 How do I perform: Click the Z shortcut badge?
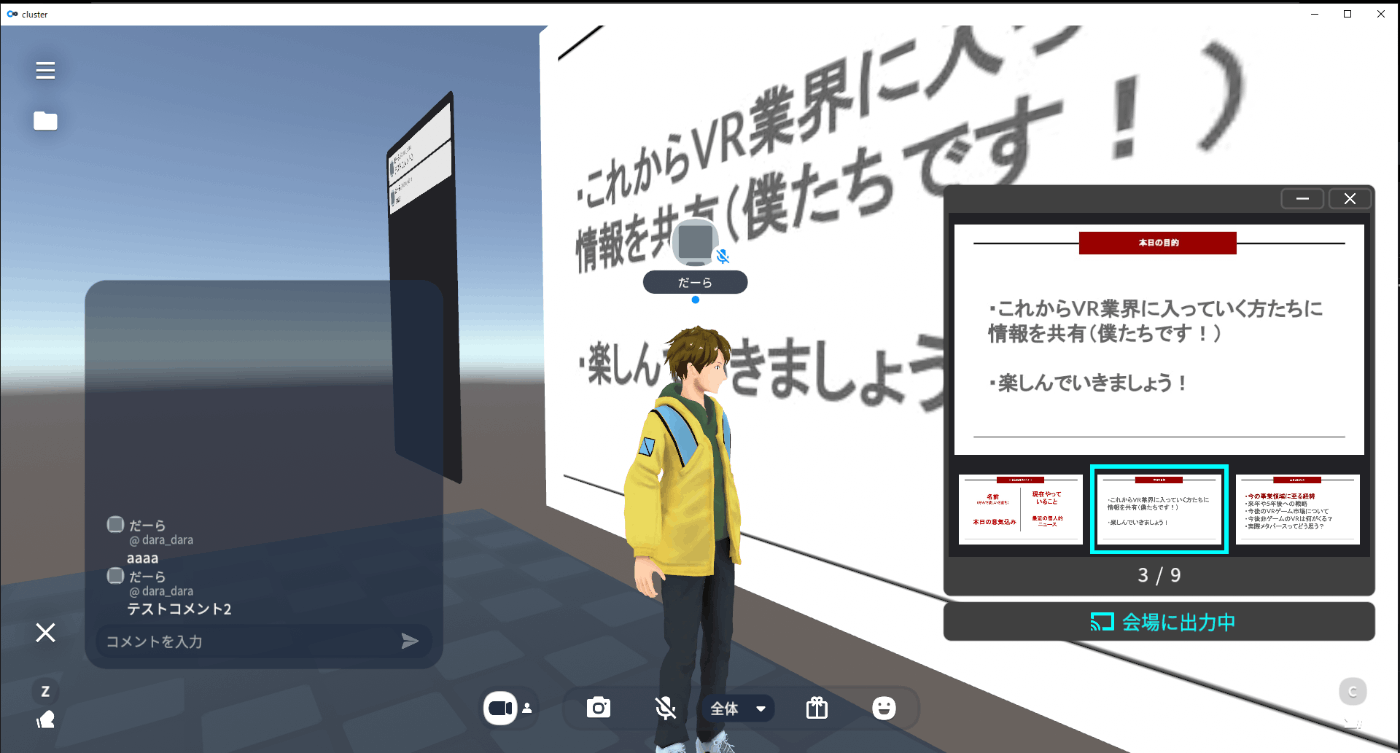45,691
